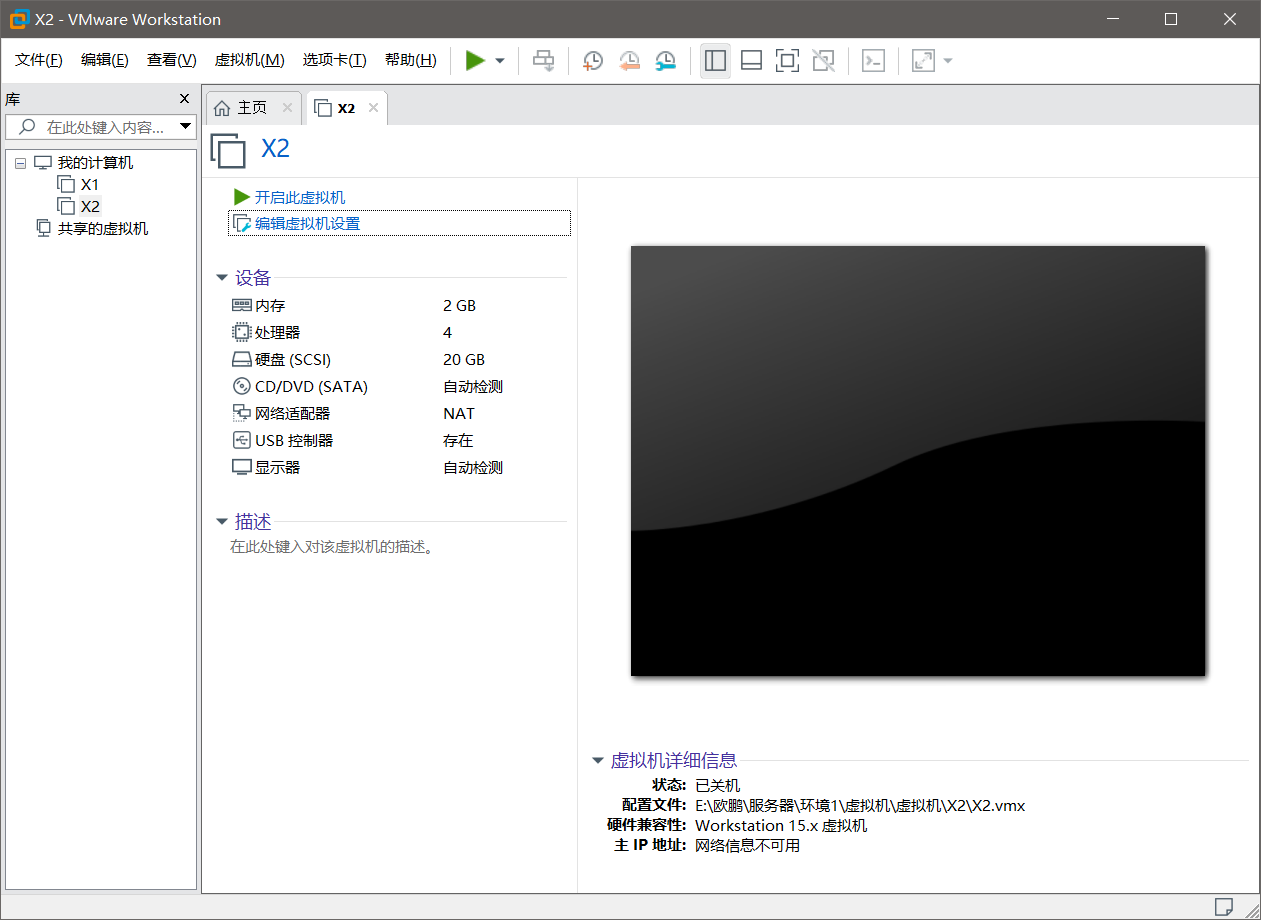Viewport: 1261px width, 920px height.
Task: Click the Unity mode toolbar icon
Action: point(823,61)
